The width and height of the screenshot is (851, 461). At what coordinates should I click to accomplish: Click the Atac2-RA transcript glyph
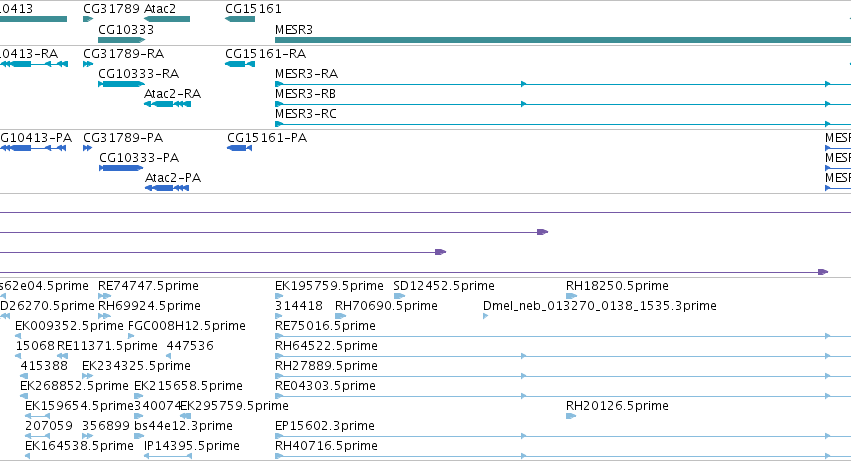[167, 104]
